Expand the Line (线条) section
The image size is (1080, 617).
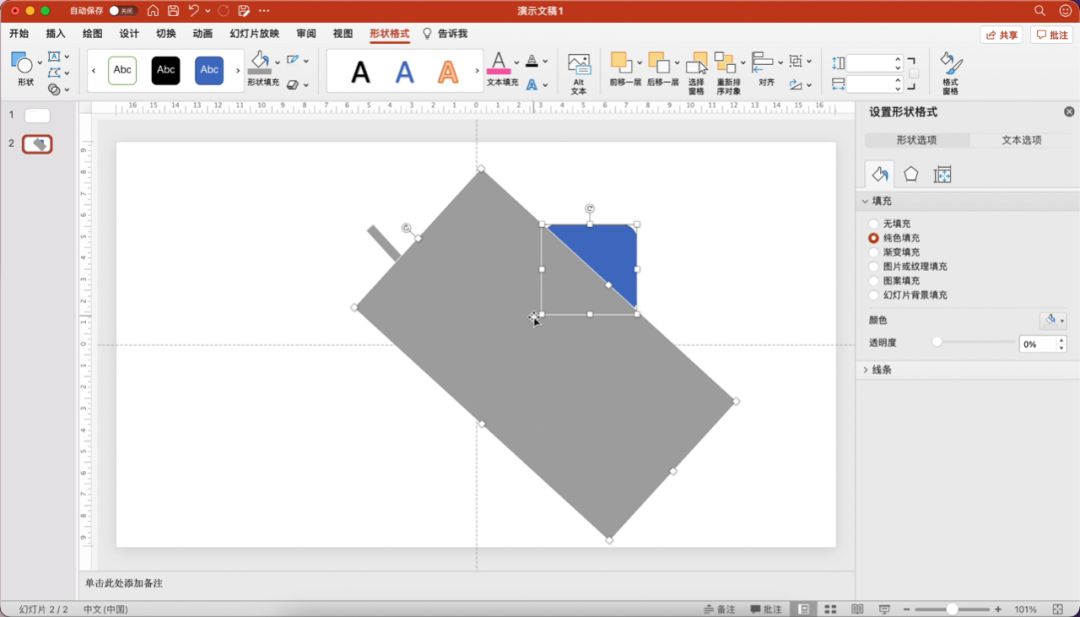tap(880, 370)
